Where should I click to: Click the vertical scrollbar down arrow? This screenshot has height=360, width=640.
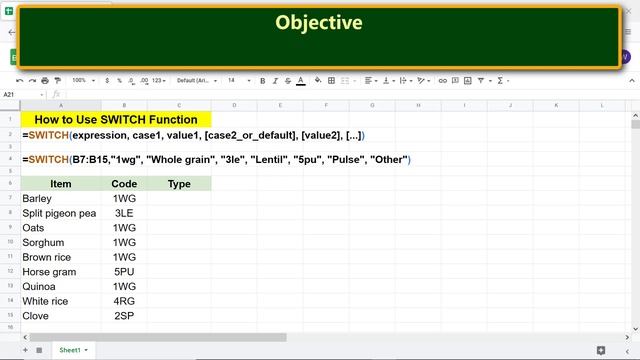pyautogui.click(x=636, y=329)
